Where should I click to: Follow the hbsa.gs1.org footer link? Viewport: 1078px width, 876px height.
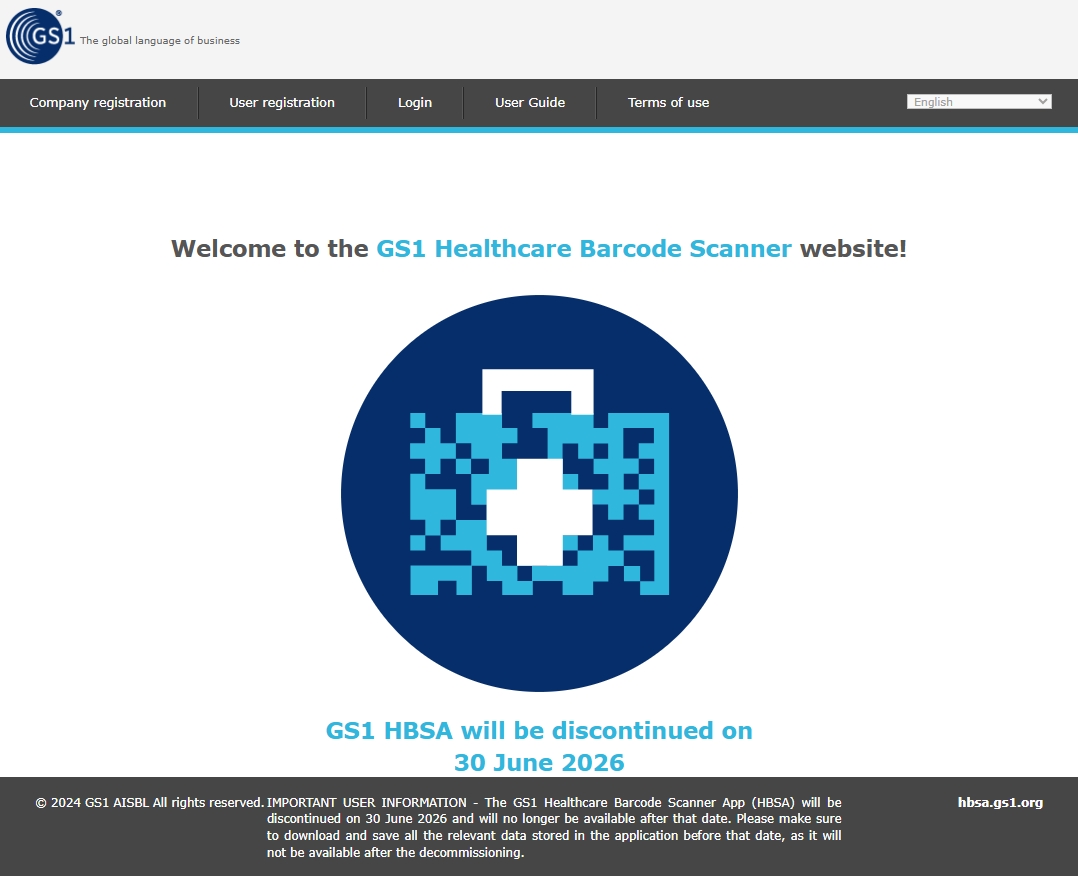[1000, 802]
